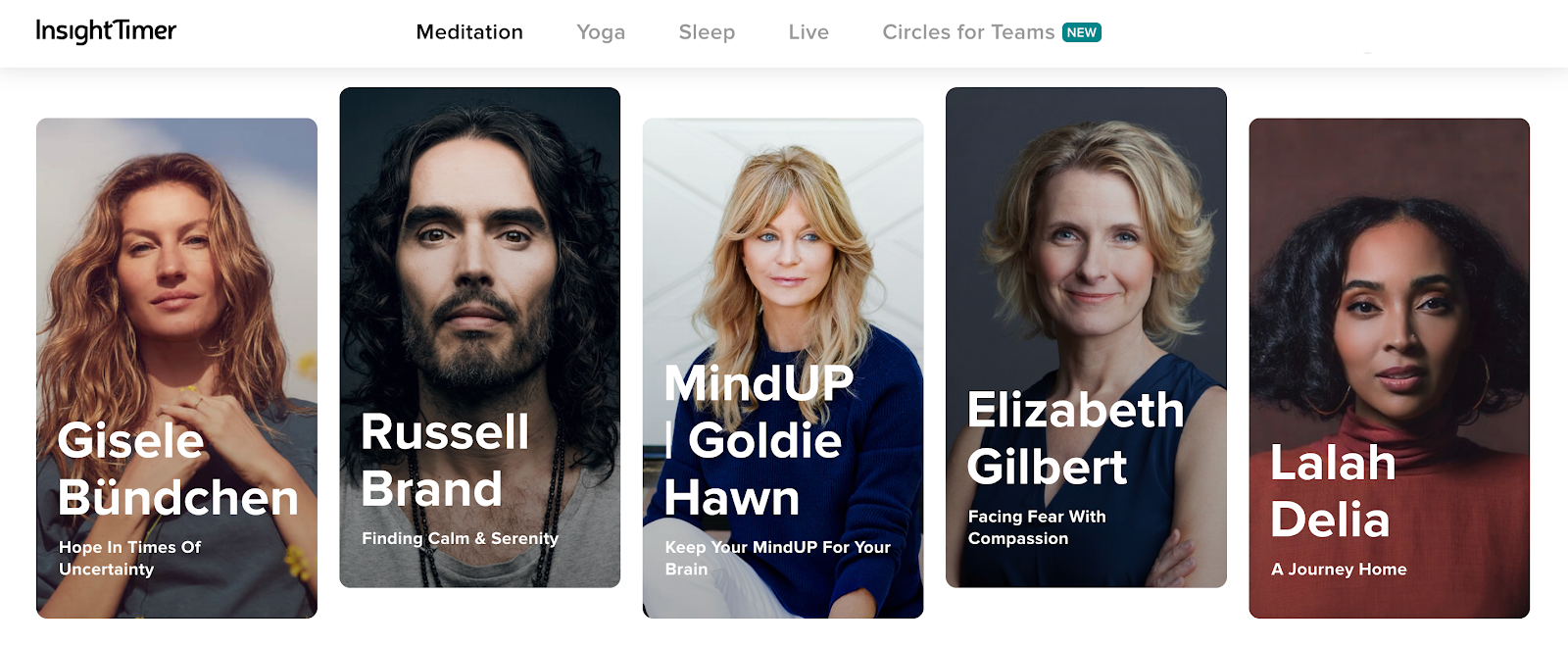Open the Meditation menu item
Viewport: 1568px width, 645px height.
click(469, 32)
